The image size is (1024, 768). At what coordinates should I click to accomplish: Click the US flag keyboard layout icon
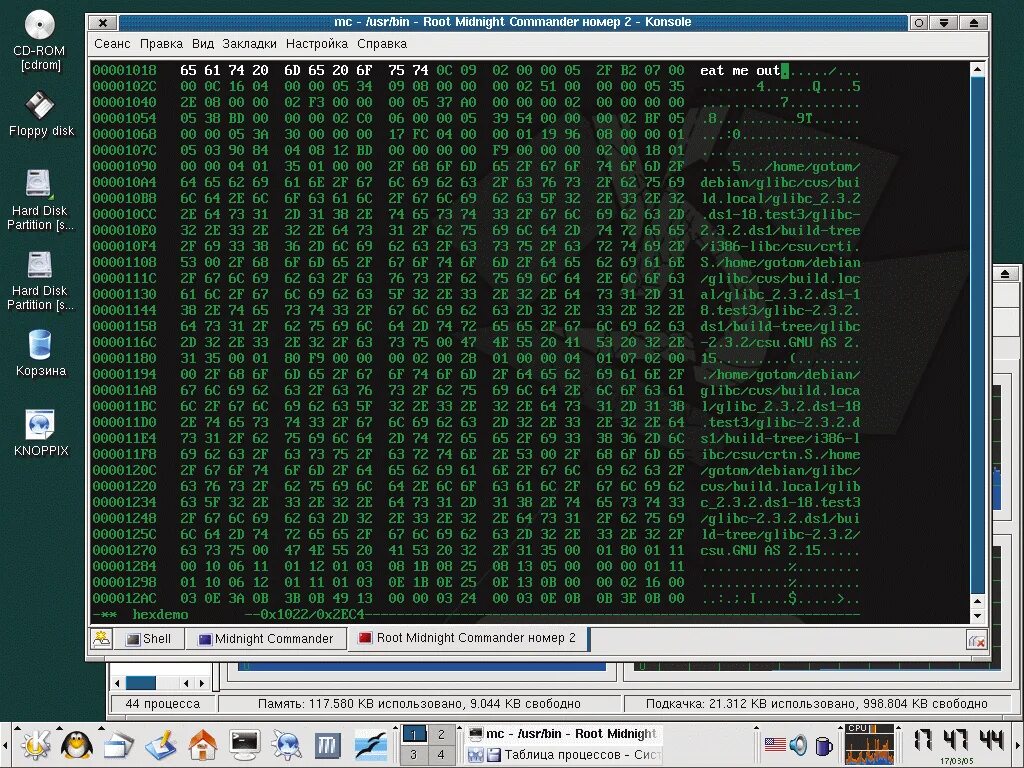[775, 744]
